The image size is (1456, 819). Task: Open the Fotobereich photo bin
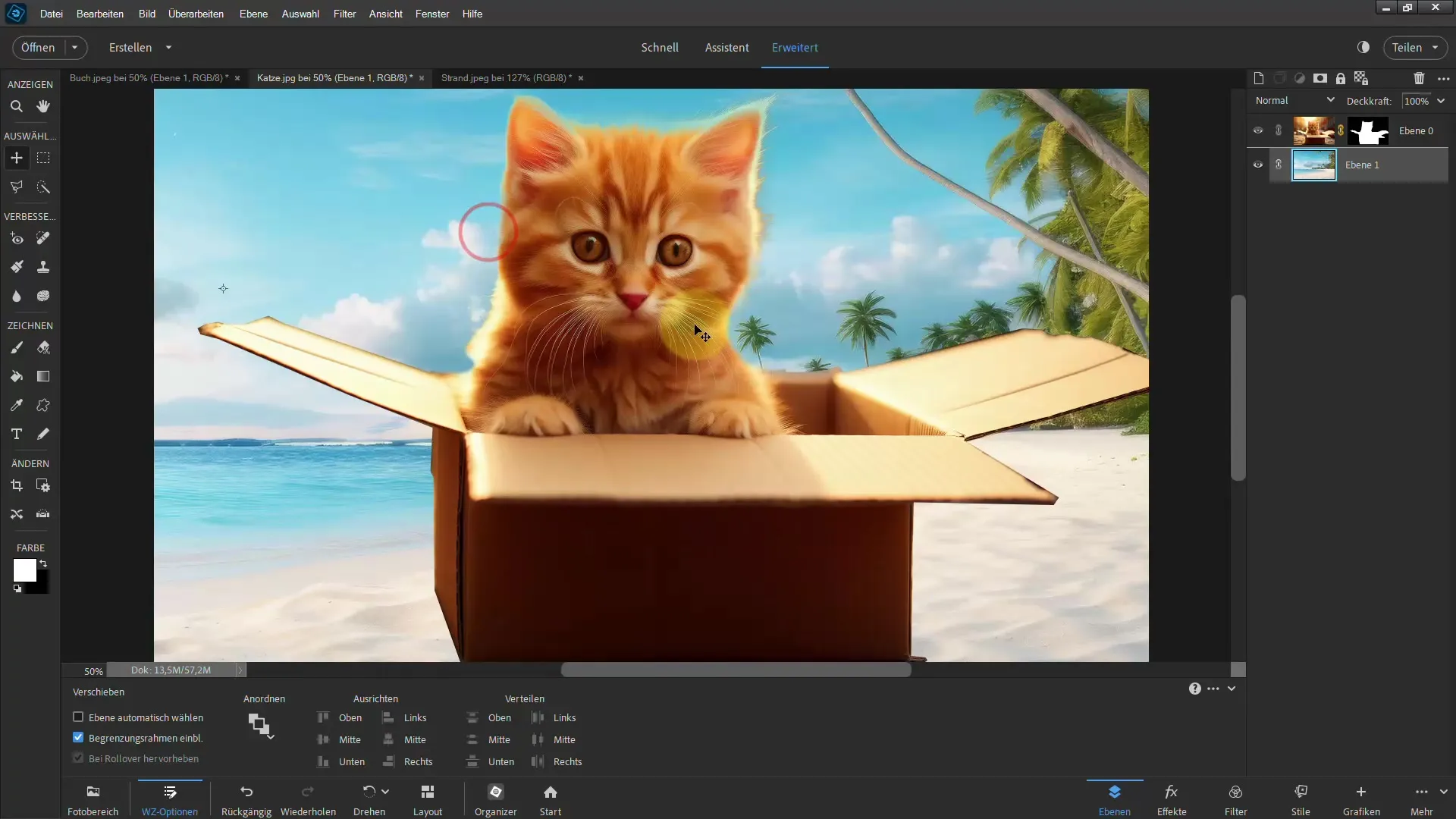(x=93, y=800)
